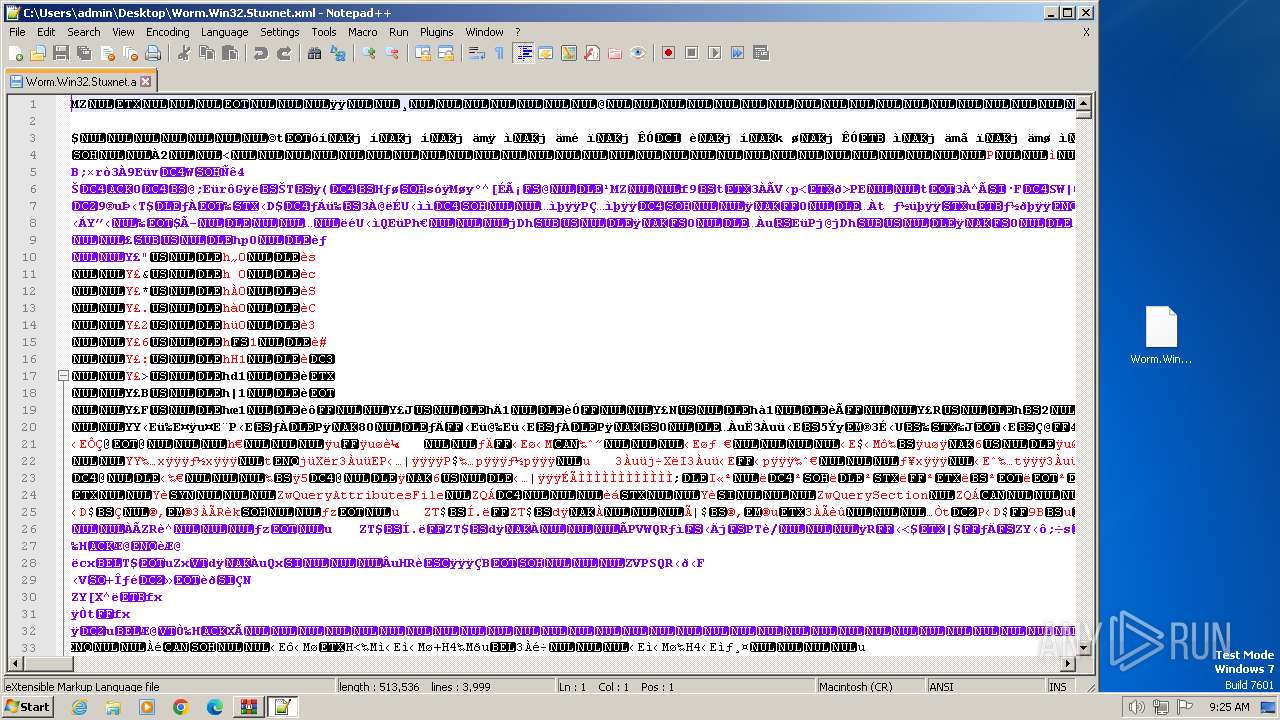
Task: Open the Settings menu
Action: click(280, 32)
